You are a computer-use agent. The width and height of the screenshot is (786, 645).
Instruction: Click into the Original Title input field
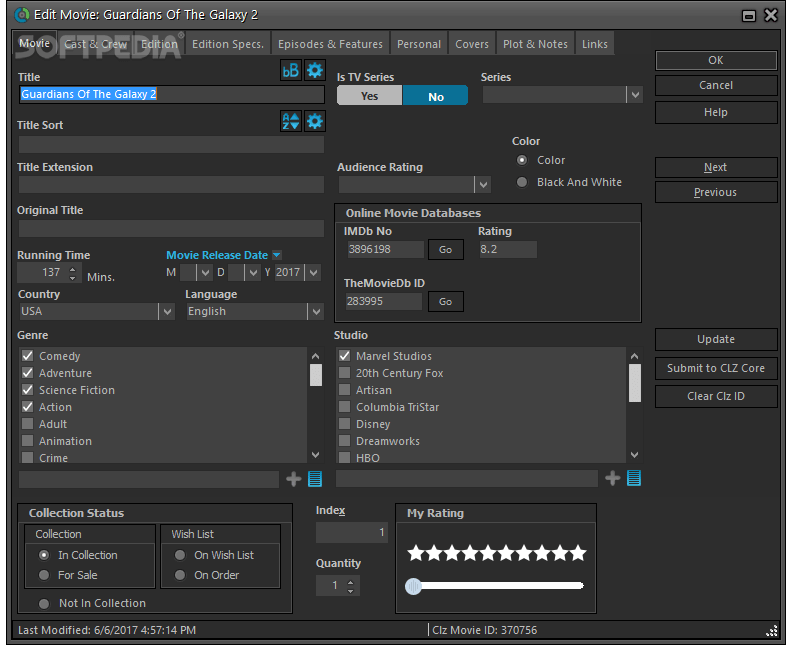point(171,228)
